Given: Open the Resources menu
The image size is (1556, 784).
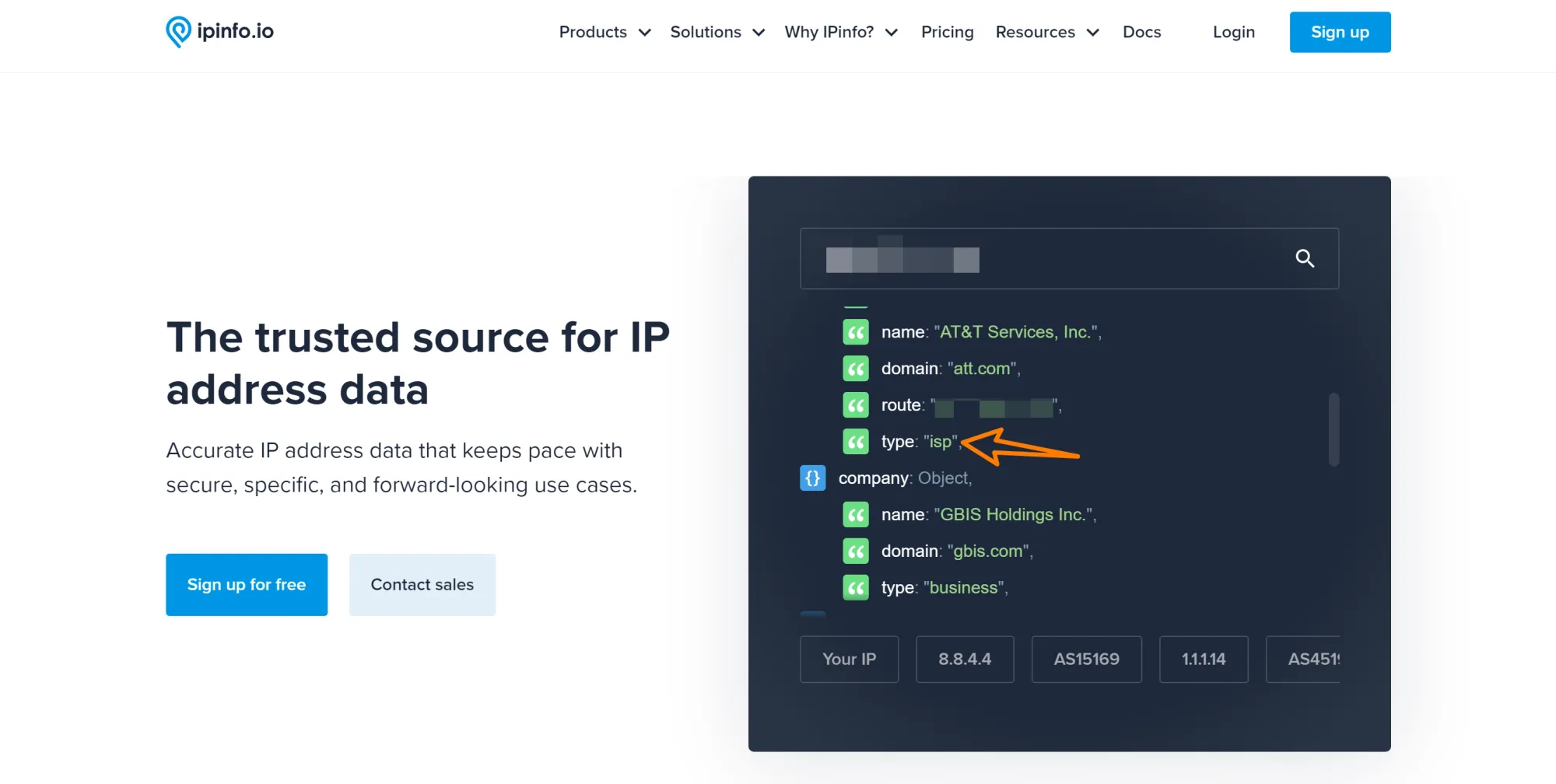Looking at the screenshot, I should pyautogui.click(x=1047, y=32).
